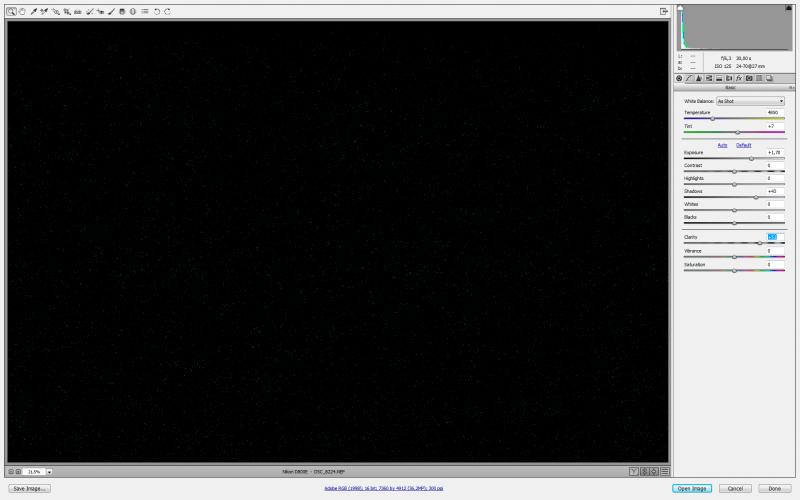The height and width of the screenshot is (500, 800).
Task: Click the Temperature value field
Action: (x=774, y=112)
